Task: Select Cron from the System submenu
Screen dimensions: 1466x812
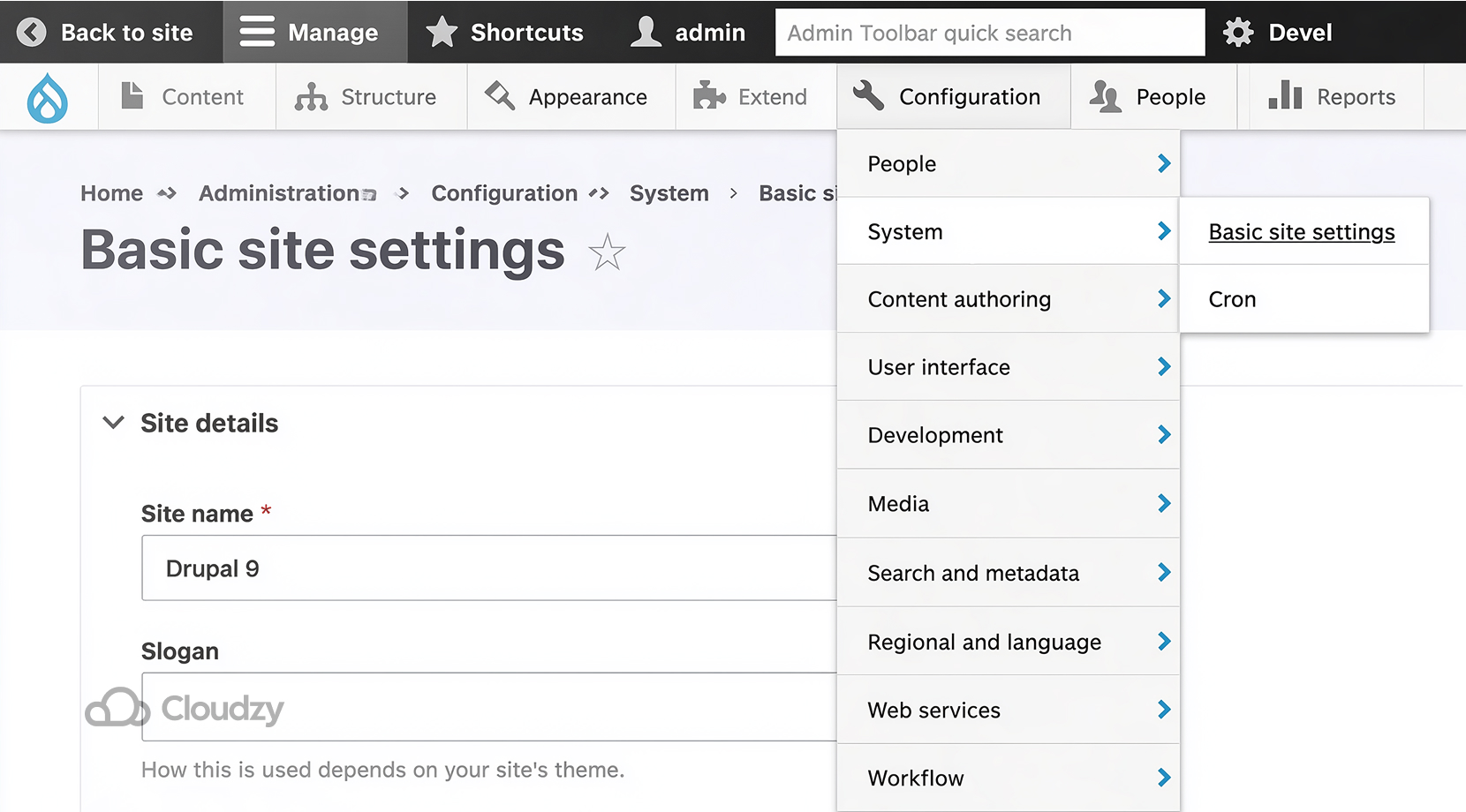Action: coord(1231,298)
